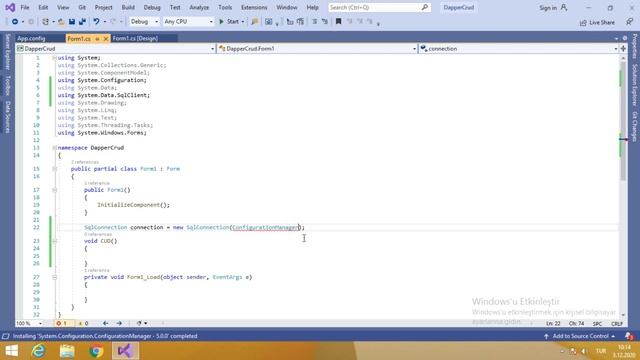Screen dimensions: 640x360
Task: Open the File menu
Action: point(25,7)
